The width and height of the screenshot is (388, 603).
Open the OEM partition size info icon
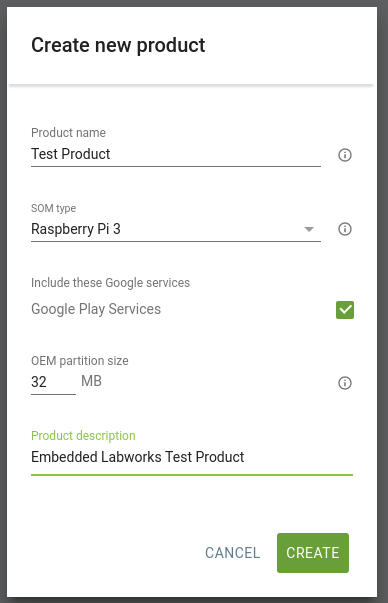pos(345,383)
